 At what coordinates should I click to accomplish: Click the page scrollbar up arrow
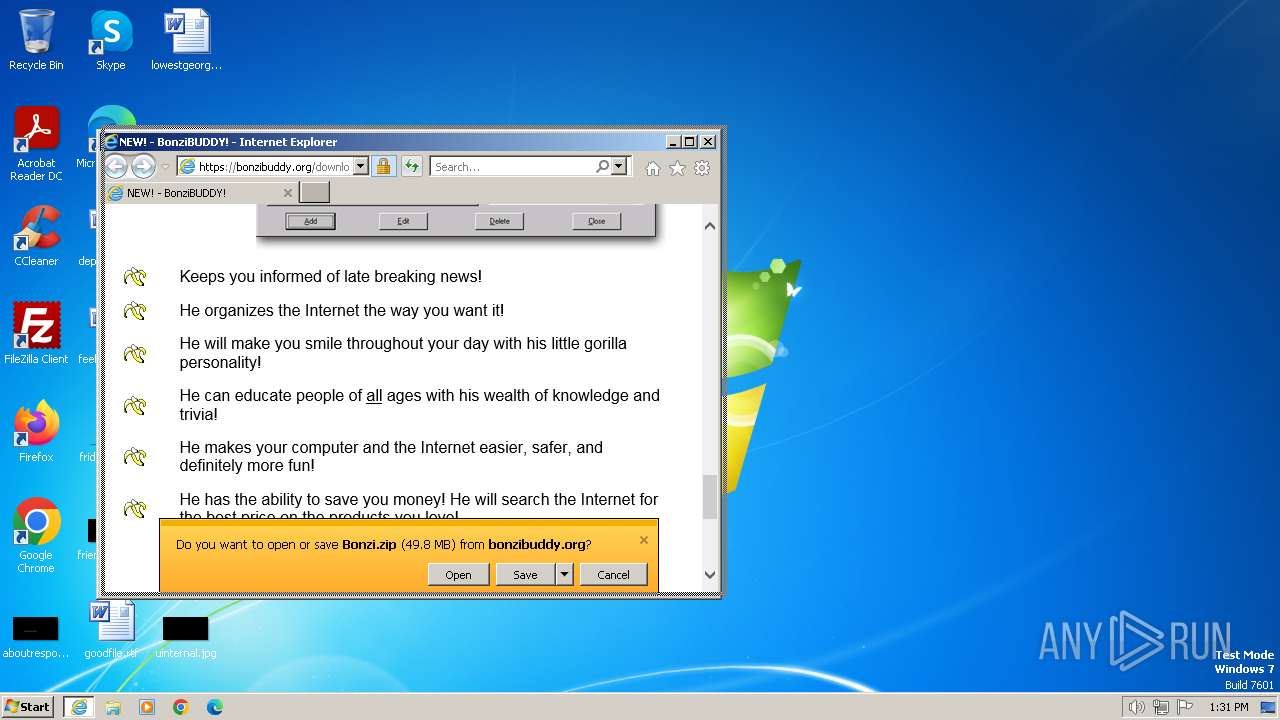(x=710, y=226)
